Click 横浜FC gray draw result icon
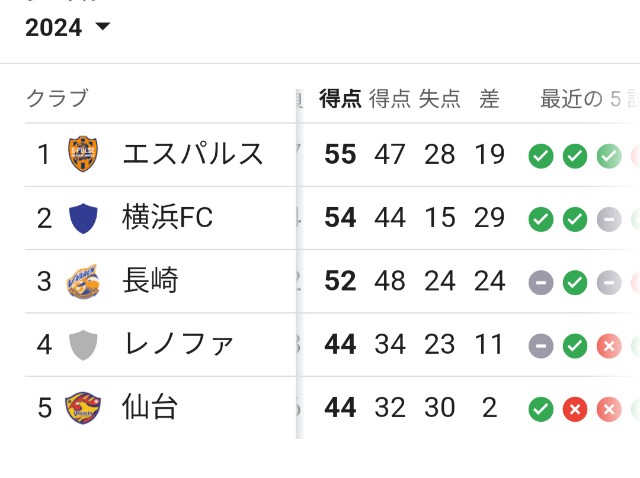Viewport: 640px width, 478px height. click(609, 219)
